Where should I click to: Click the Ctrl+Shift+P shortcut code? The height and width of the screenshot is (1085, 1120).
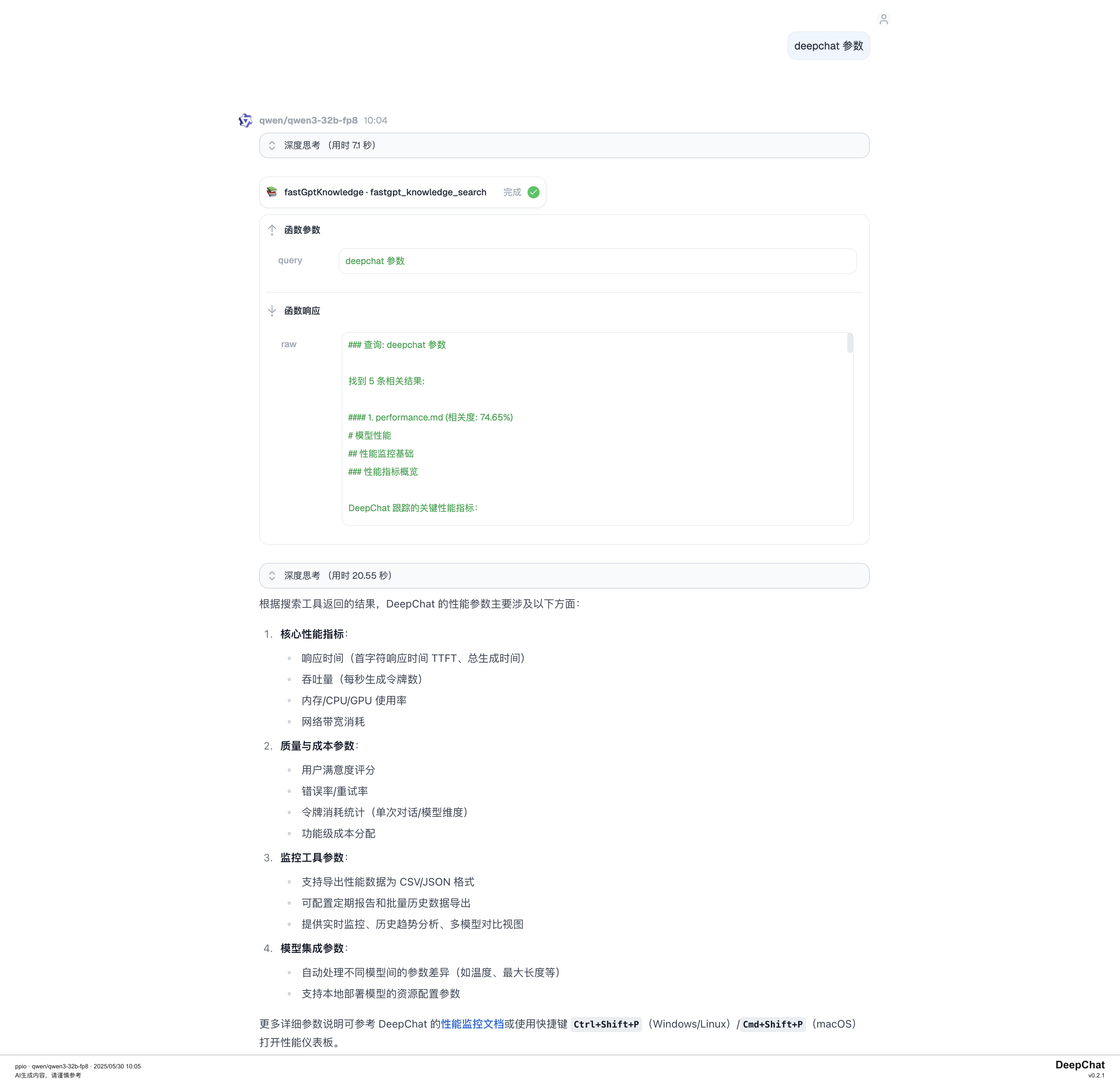point(606,1025)
